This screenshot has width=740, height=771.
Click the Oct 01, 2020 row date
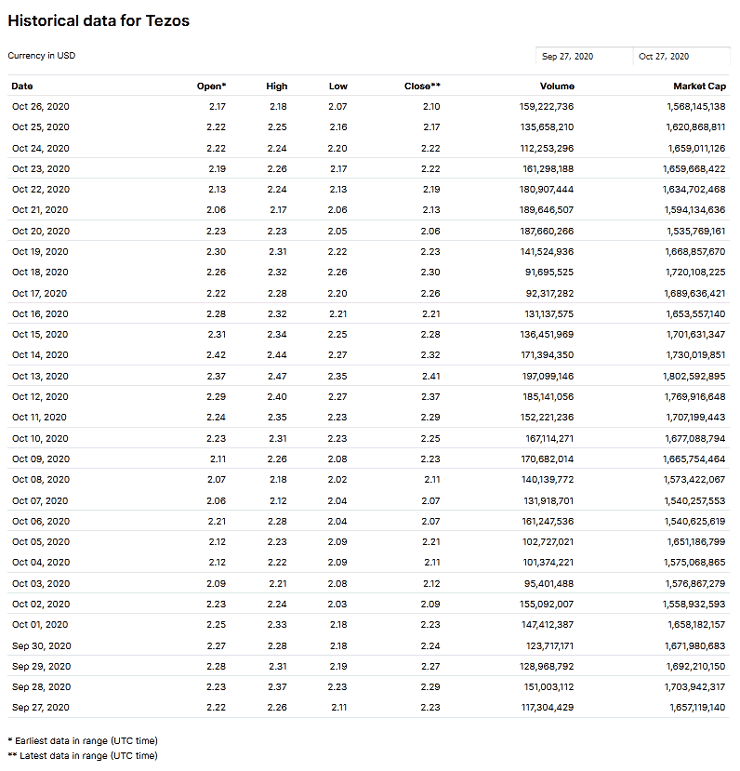click(40, 625)
